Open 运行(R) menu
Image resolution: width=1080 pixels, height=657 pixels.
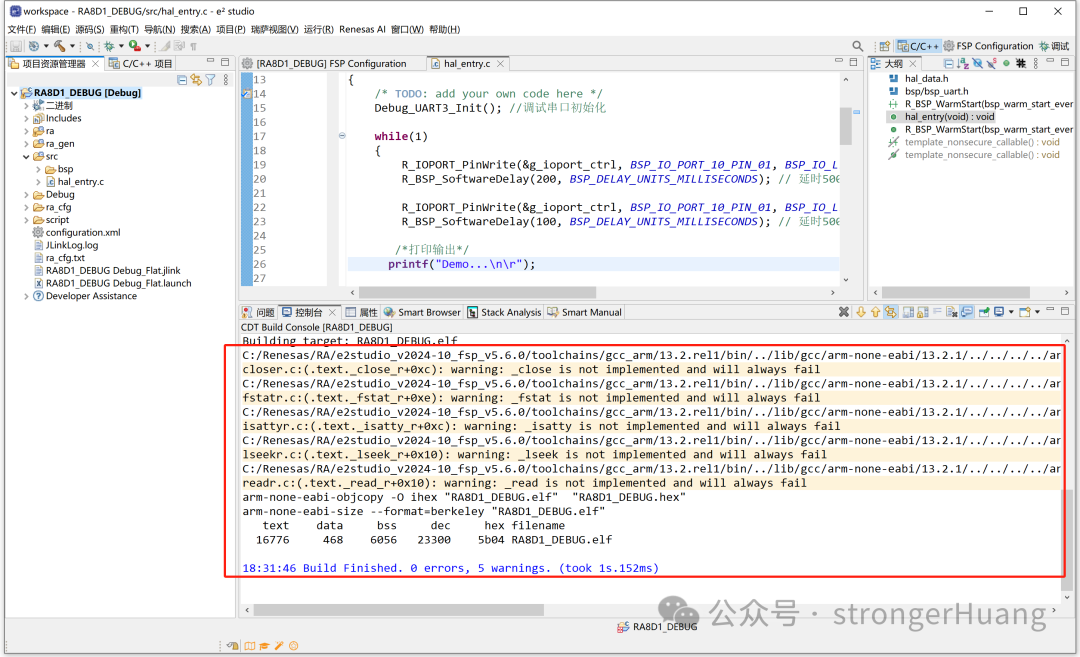click(318, 29)
